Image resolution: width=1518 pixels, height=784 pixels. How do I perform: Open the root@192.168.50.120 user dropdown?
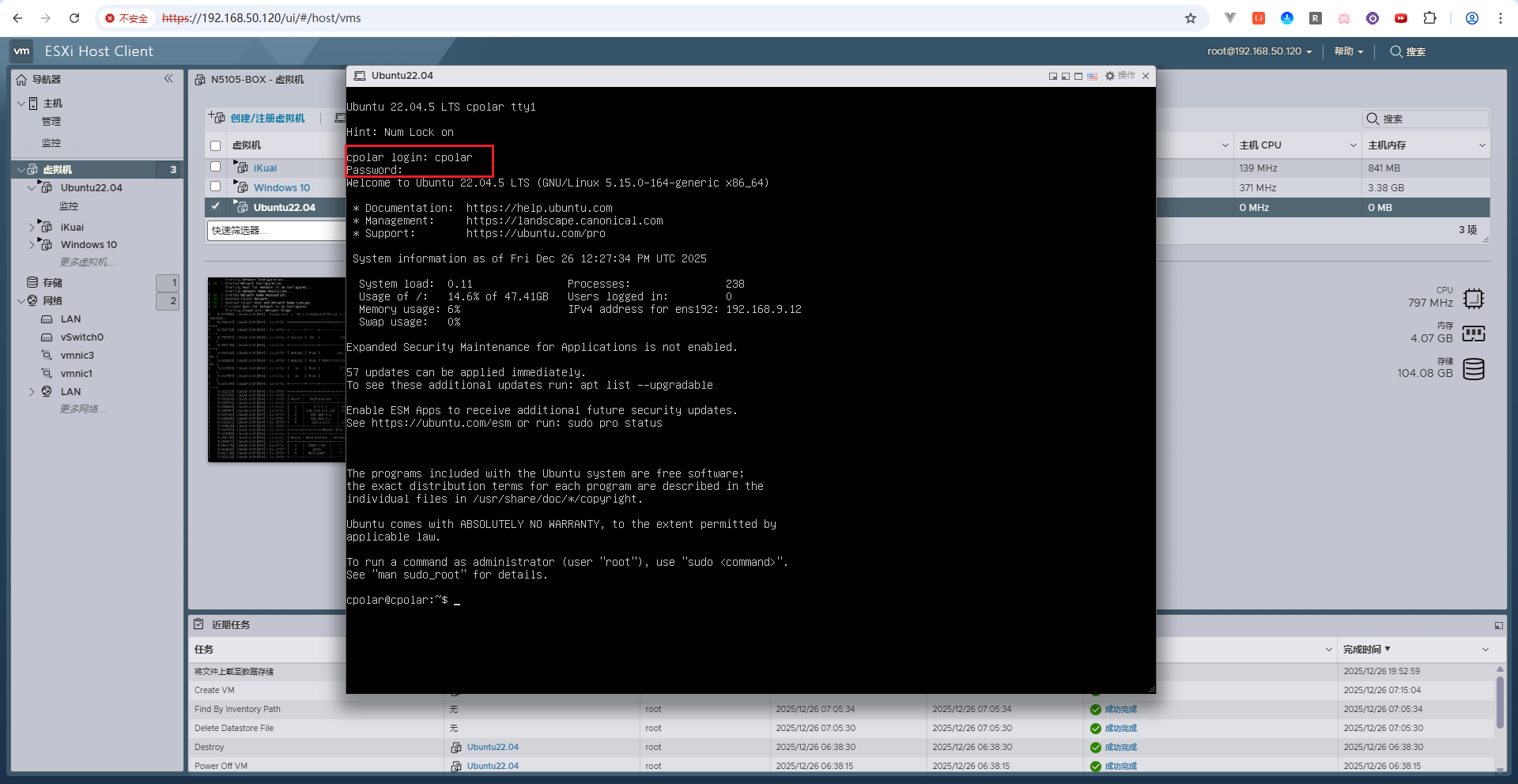(1259, 51)
